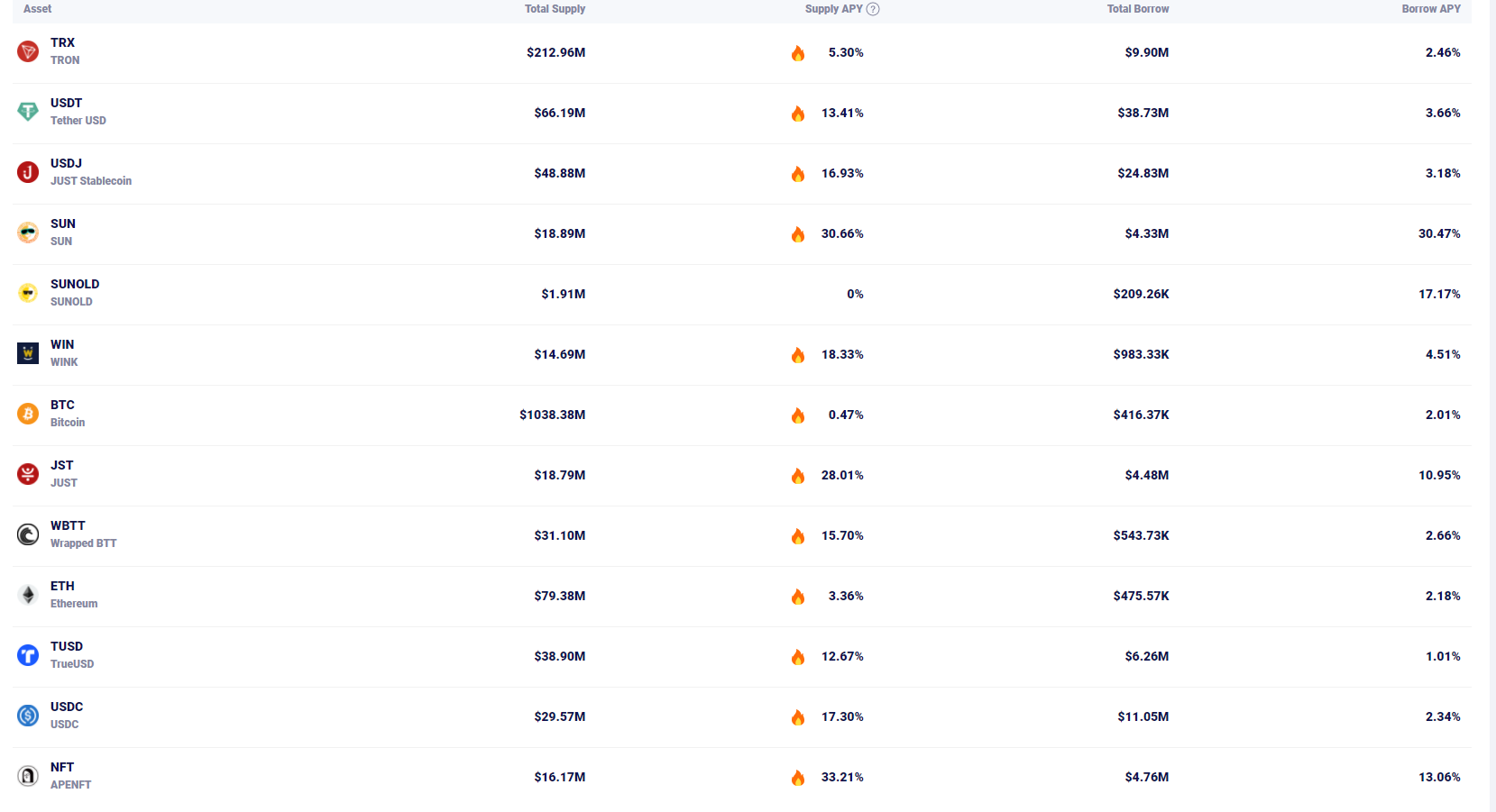Click the Asset column header
The width and height of the screenshot is (1496, 812).
click(x=37, y=9)
